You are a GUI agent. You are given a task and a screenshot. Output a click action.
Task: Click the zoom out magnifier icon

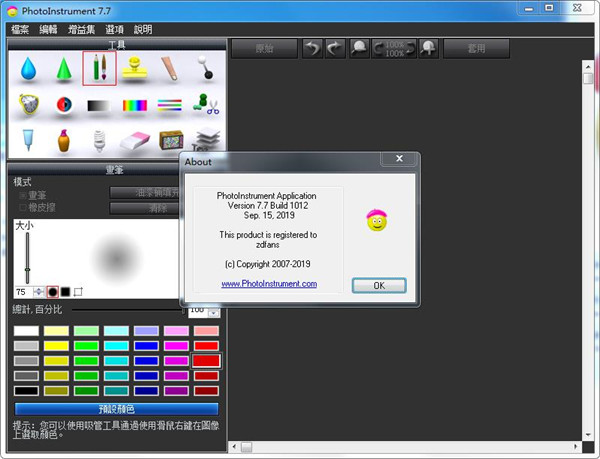coord(359,49)
